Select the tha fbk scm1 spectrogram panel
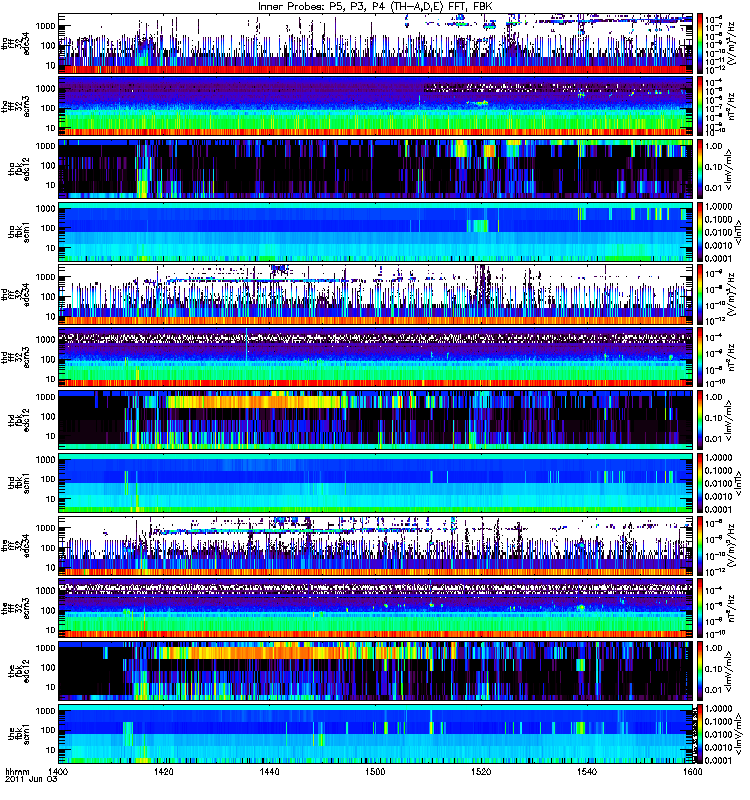This screenshot has height=800, width=750. [x=375, y=232]
